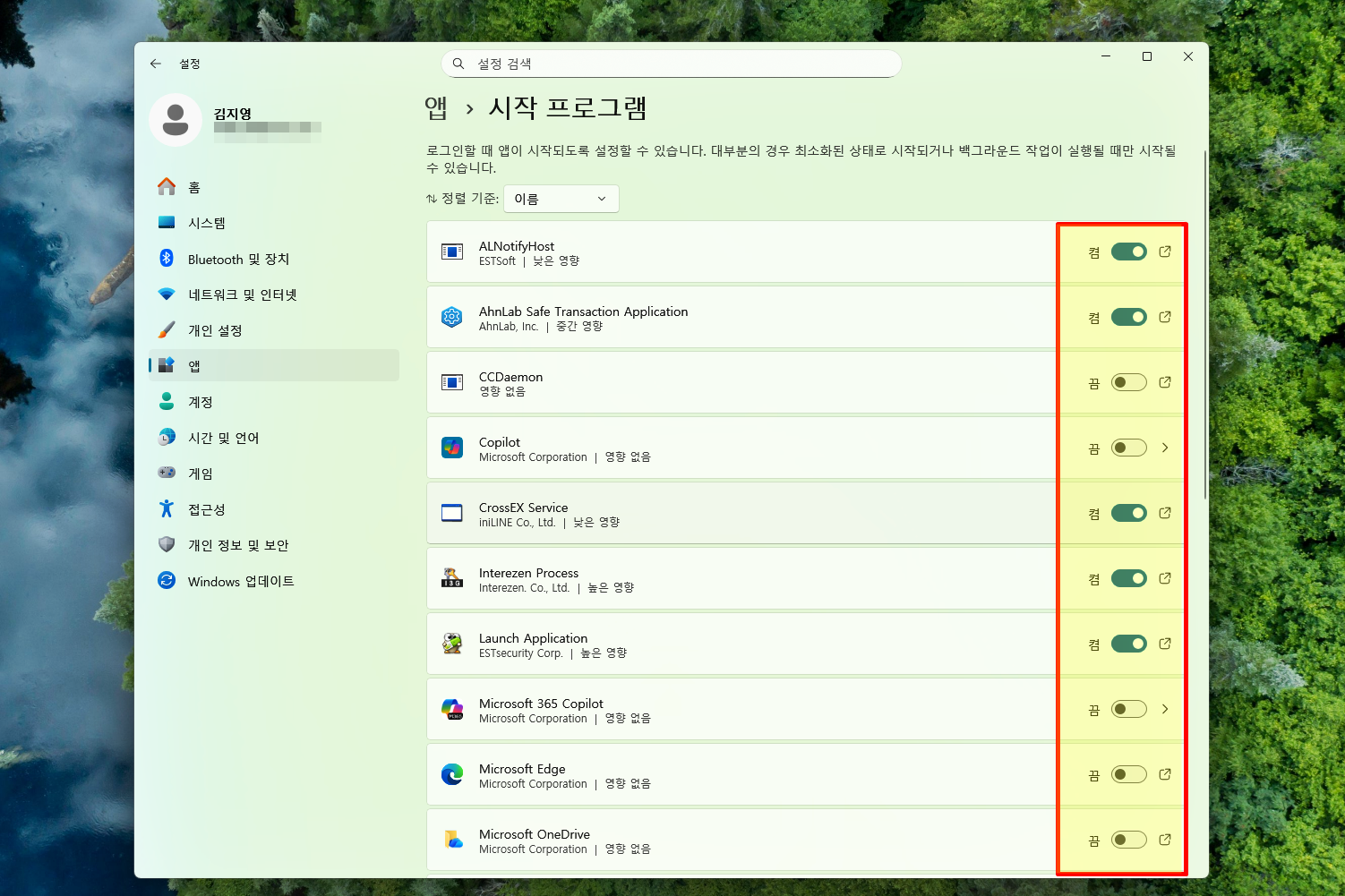Click Launch Application external link icon
Image resolution: width=1345 pixels, height=896 pixels.
pos(1165,644)
